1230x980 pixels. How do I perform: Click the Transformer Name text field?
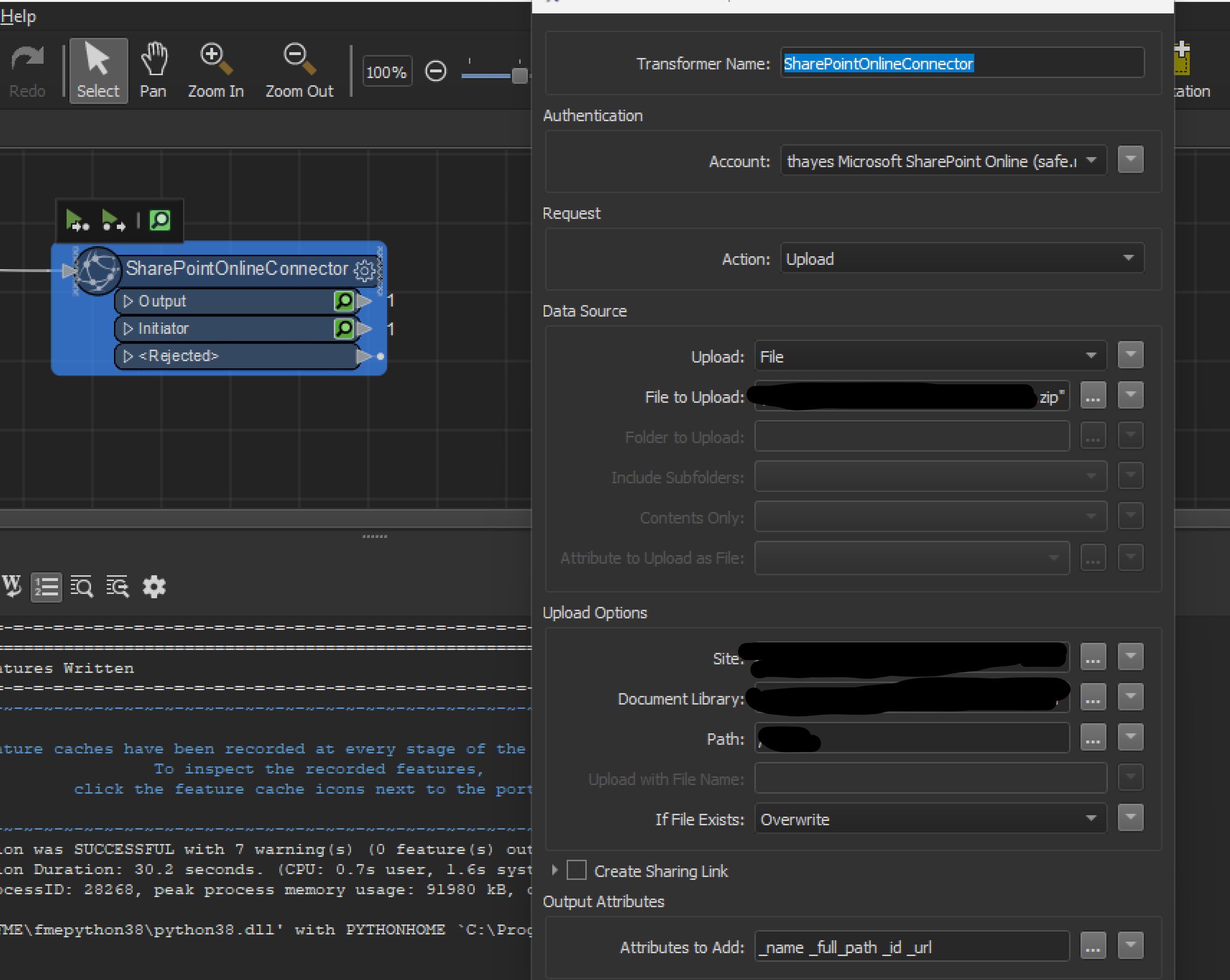coord(962,63)
